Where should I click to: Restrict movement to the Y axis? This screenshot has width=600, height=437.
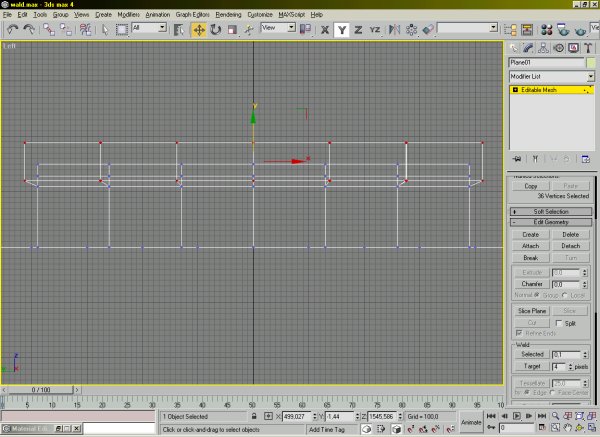(x=341, y=30)
